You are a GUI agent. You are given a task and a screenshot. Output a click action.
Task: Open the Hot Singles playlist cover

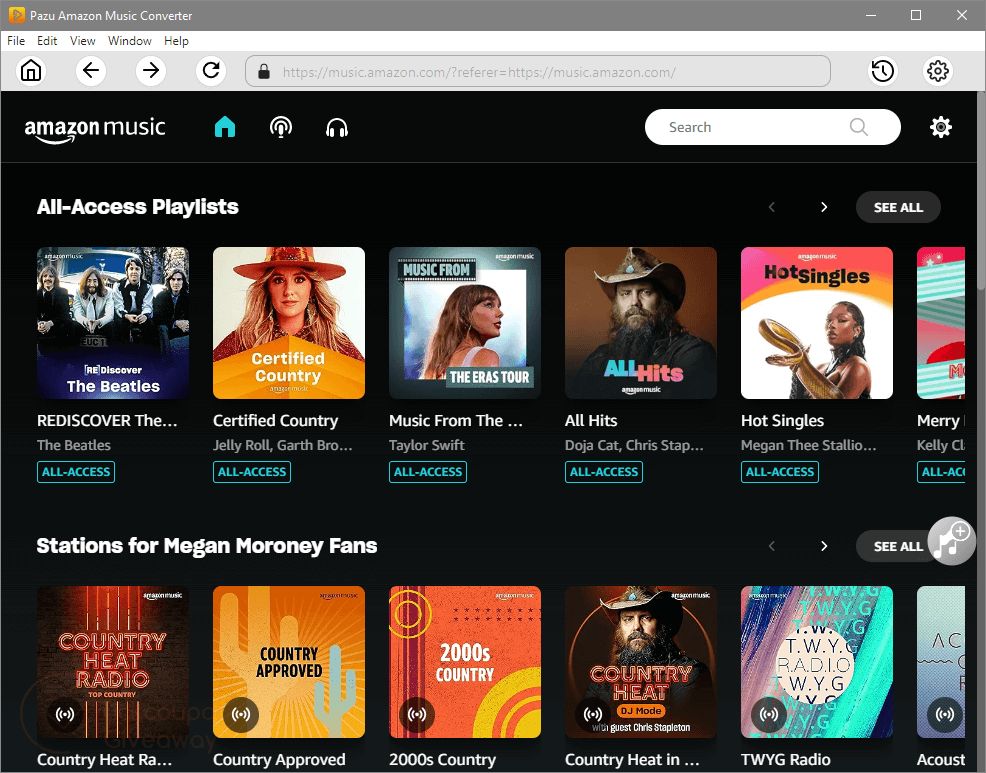pos(816,323)
